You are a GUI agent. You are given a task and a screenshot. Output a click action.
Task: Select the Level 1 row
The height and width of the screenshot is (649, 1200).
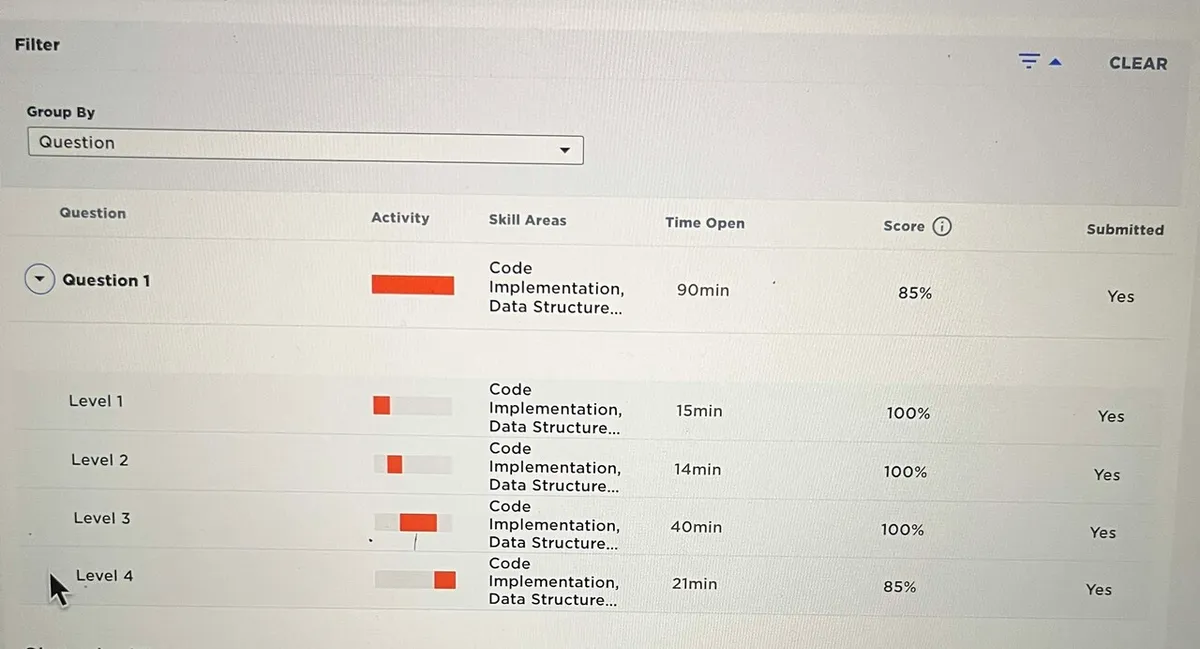pos(96,401)
